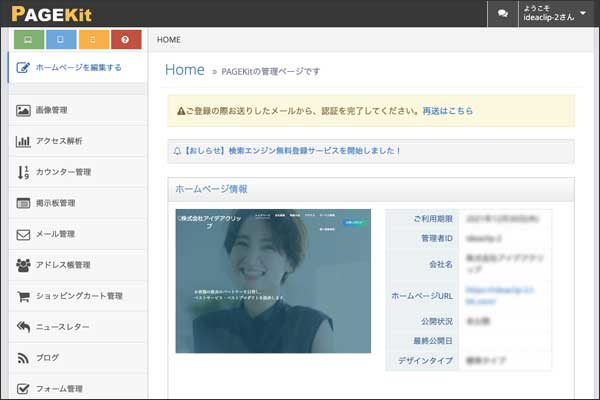Click the 会社名 label
Screen dimensions: 600x400
point(441,264)
